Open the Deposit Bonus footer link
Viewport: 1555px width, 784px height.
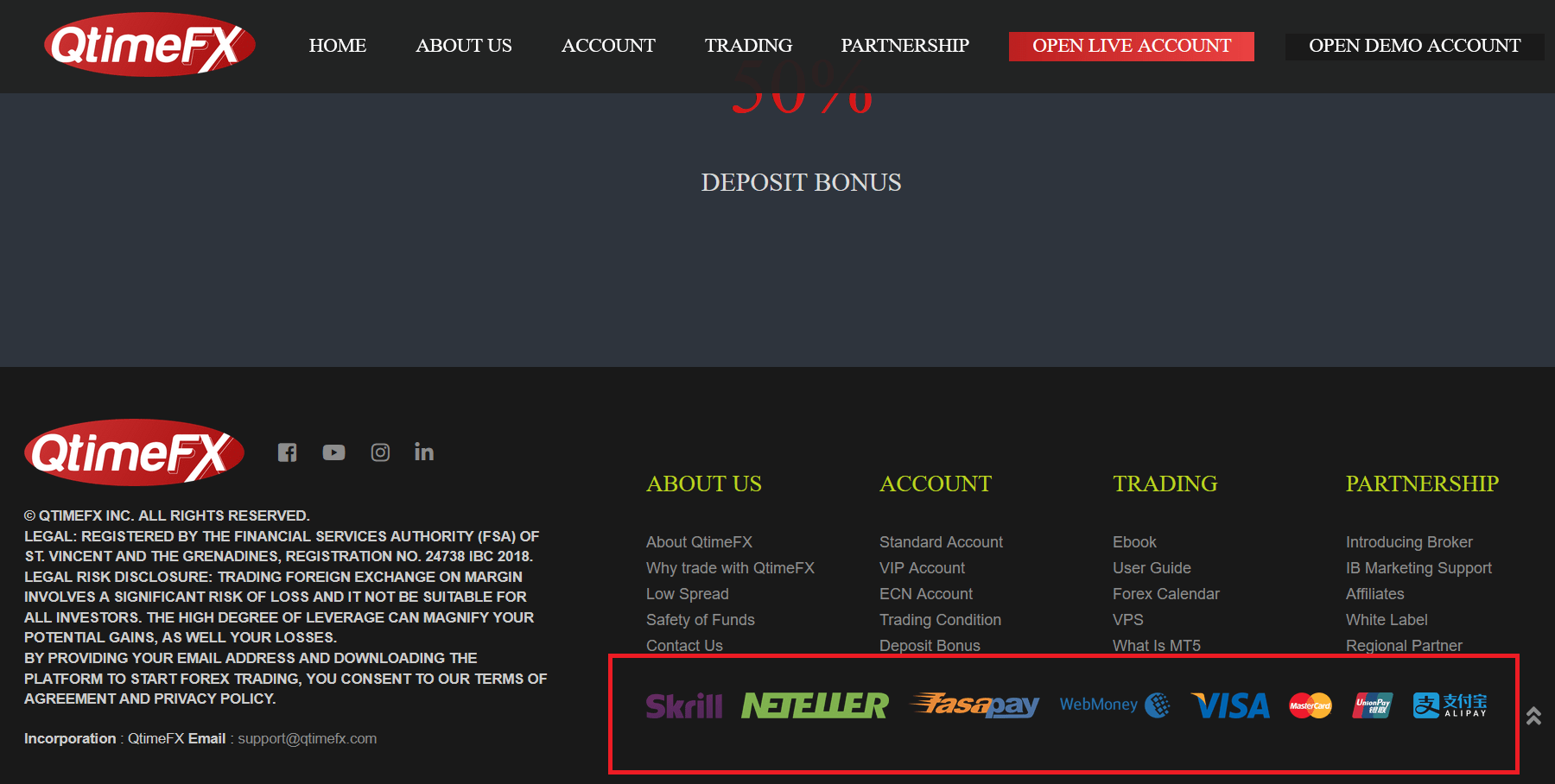930,646
